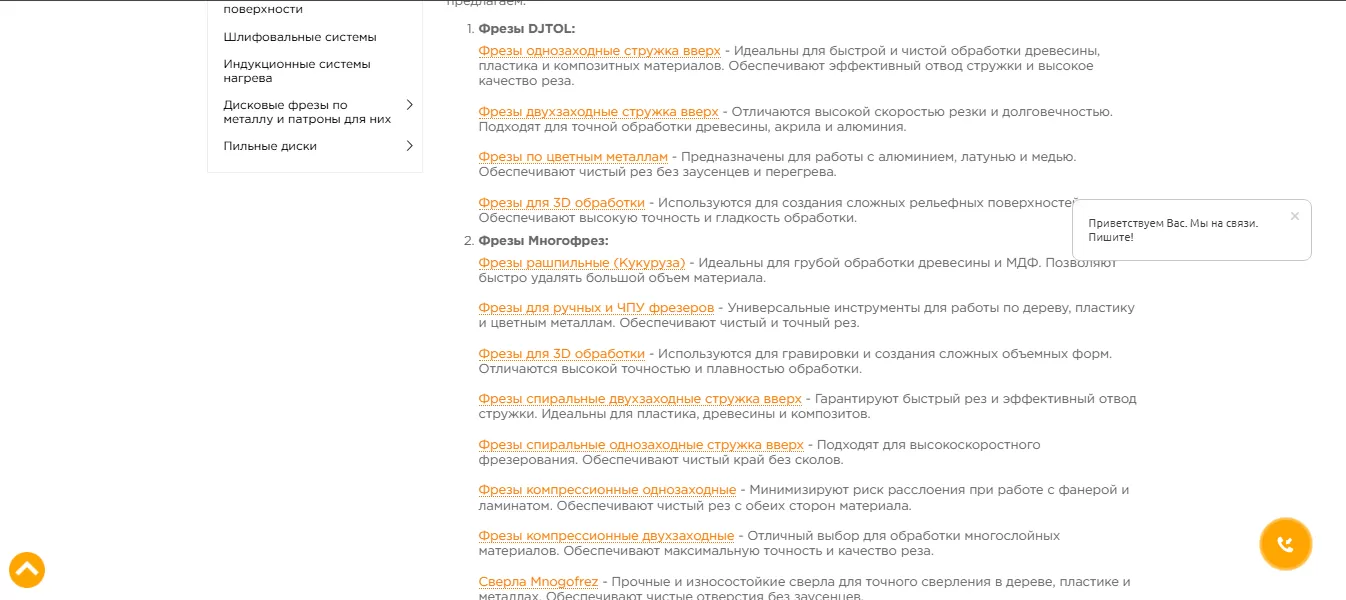This screenshot has height=600, width=1346.
Task: Open DJTOL Фрезы для 3D обработки link
Action: pos(561,203)
